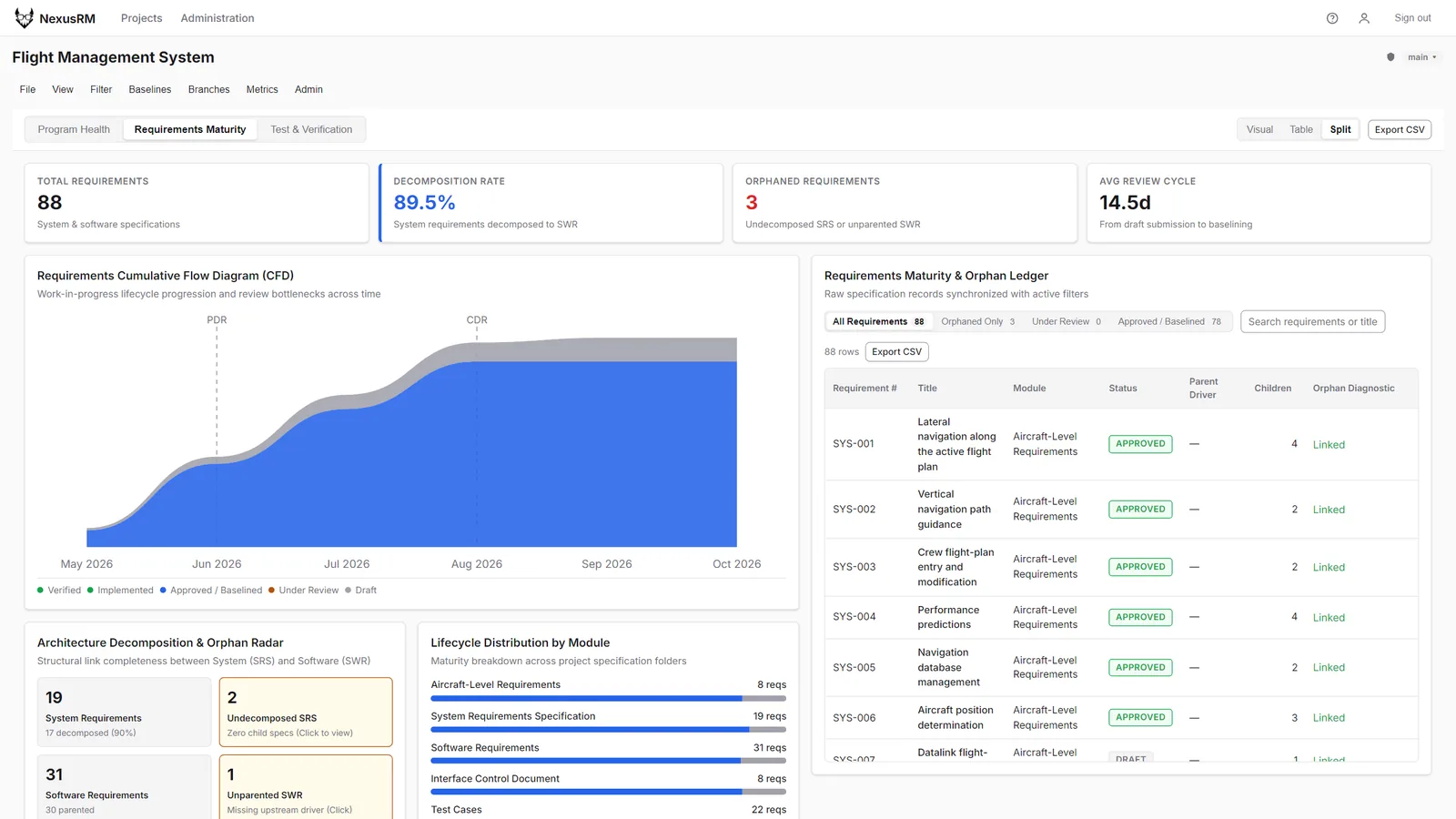Viewport: 1456px width, 819px height.
Task: Open the Undecomposed SRS orphan card
Action: point(306,712)
